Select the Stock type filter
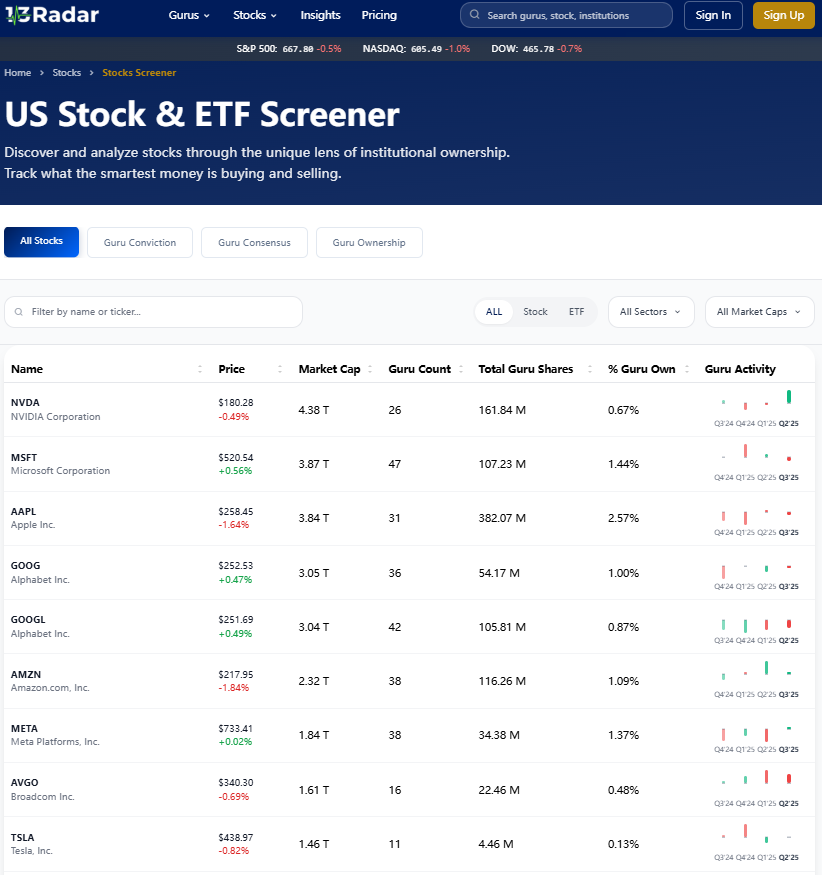This screenshot has height=875, width=822. pyautogui.click(x=535, y=312)
